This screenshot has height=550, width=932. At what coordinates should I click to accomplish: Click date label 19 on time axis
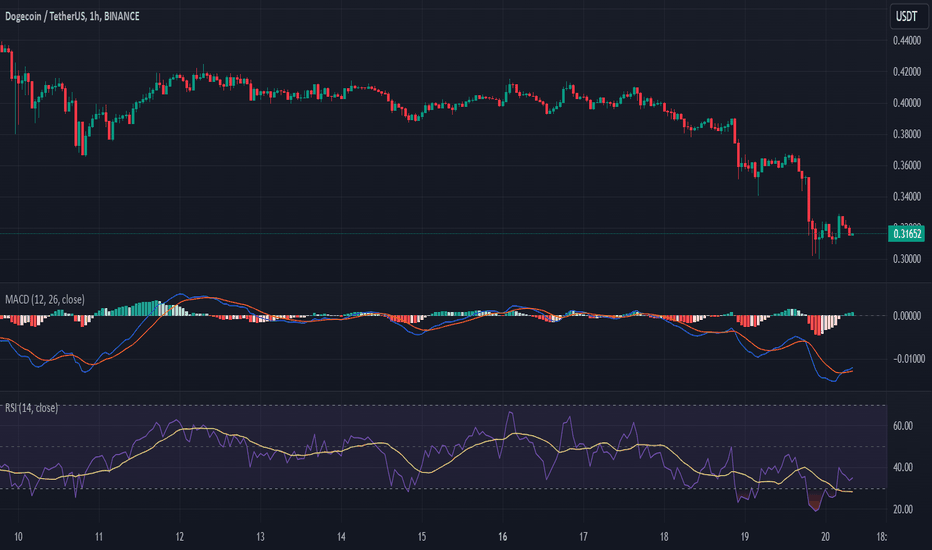[x=745, y=537]
